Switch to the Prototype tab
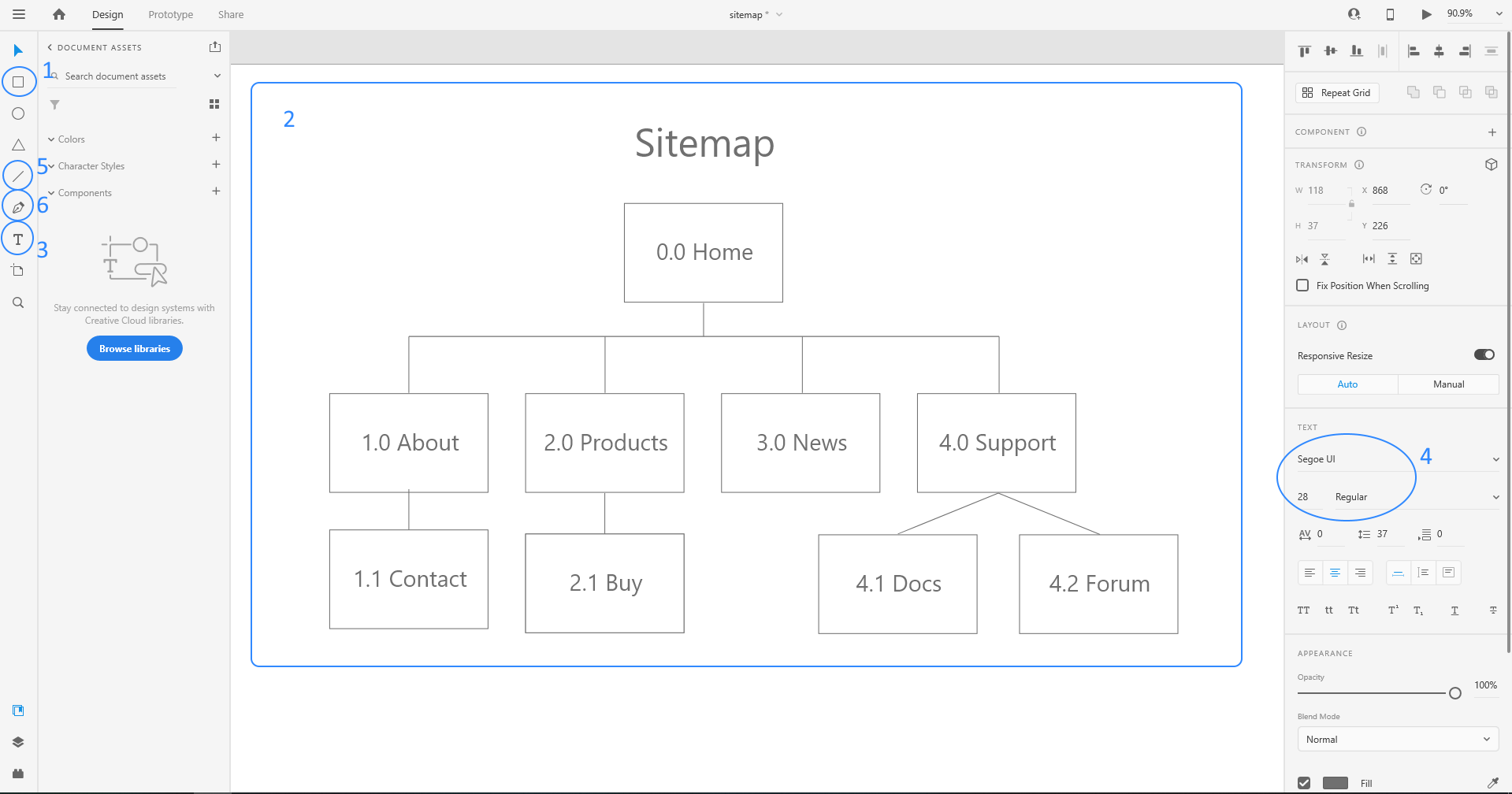1512x794 pixels. point(170,15)
